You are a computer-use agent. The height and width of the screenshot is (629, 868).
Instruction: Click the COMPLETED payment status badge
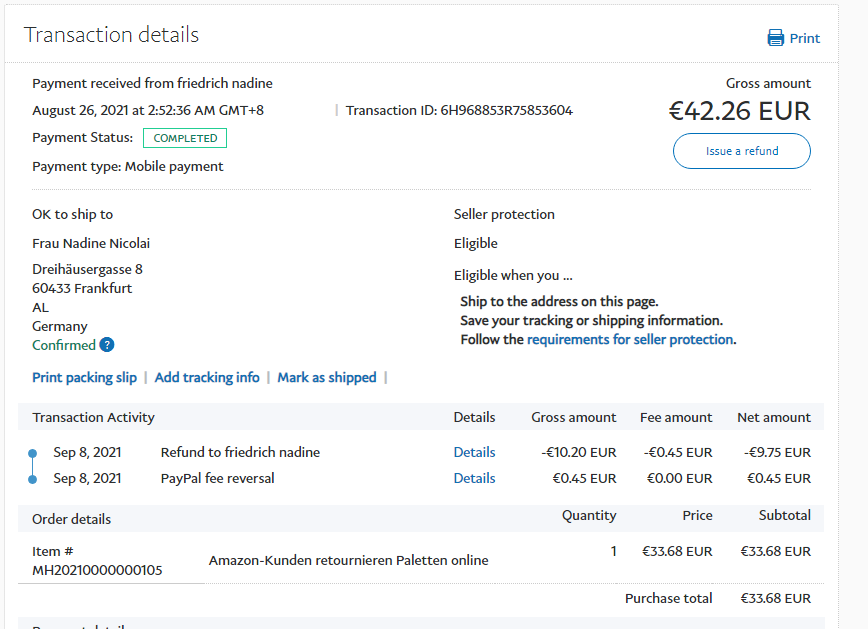(x=185, y=138)
